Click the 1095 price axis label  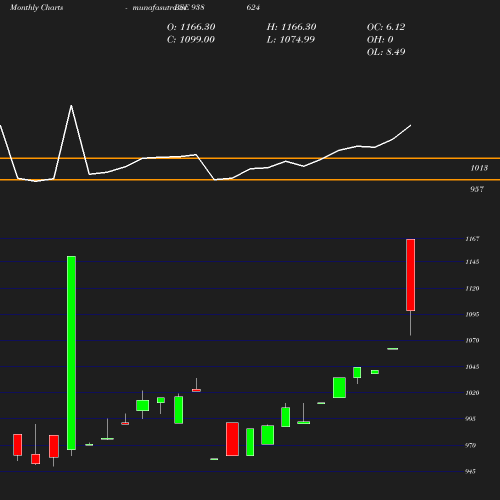coord(472,314)
